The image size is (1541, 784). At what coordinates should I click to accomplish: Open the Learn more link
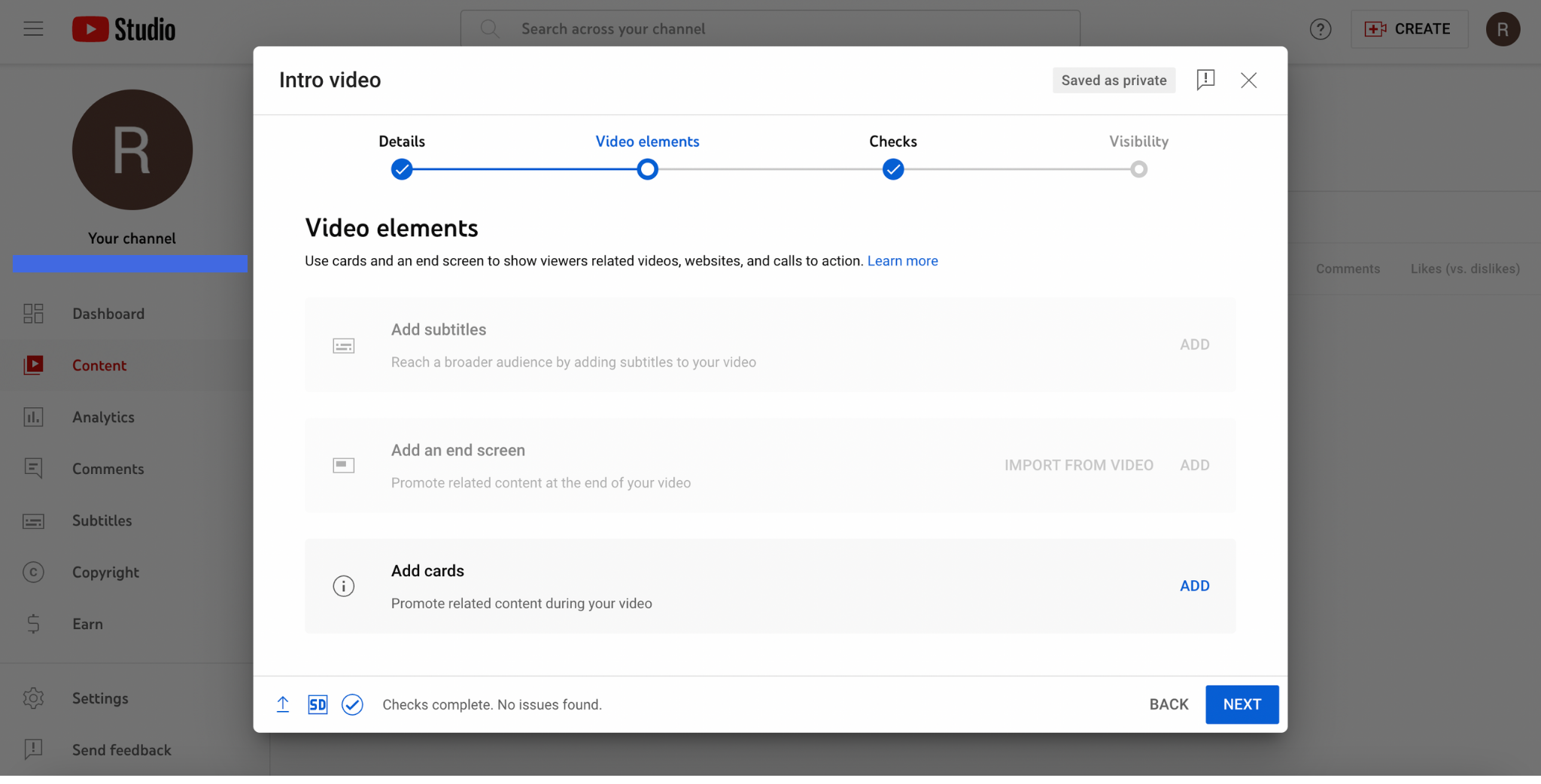[902, 261]
